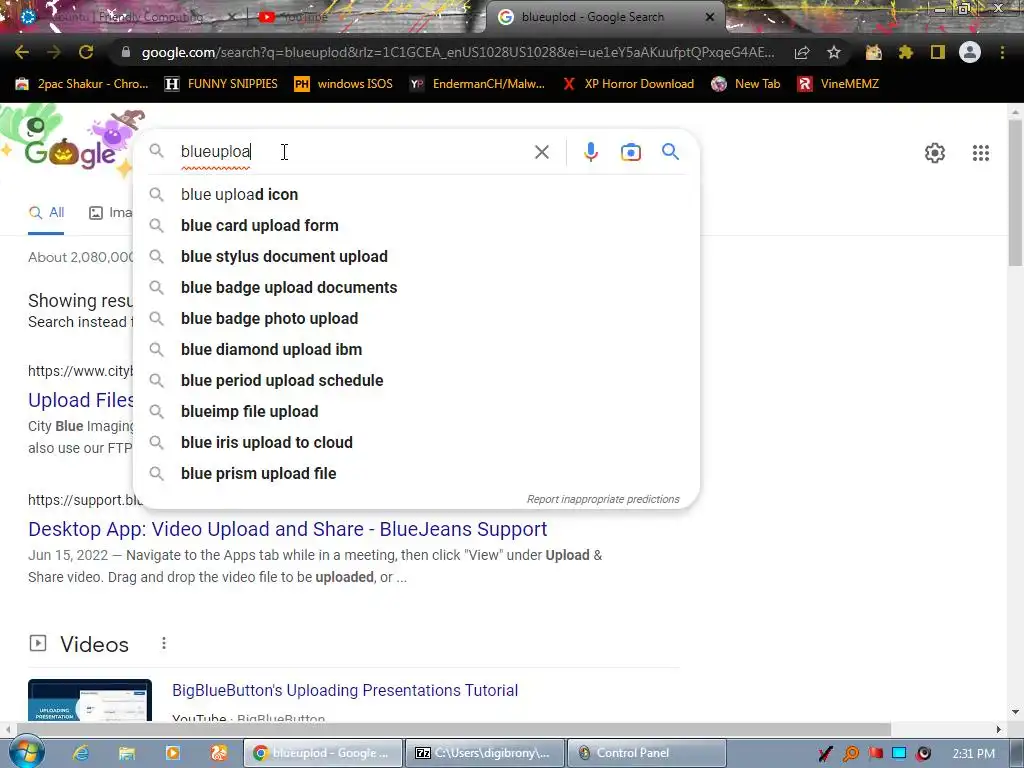Image resolution: width=1024 pixels, height=768 pixels.
Task: Choose suggestion blue badge photo upload
Action: click(416, 319)
